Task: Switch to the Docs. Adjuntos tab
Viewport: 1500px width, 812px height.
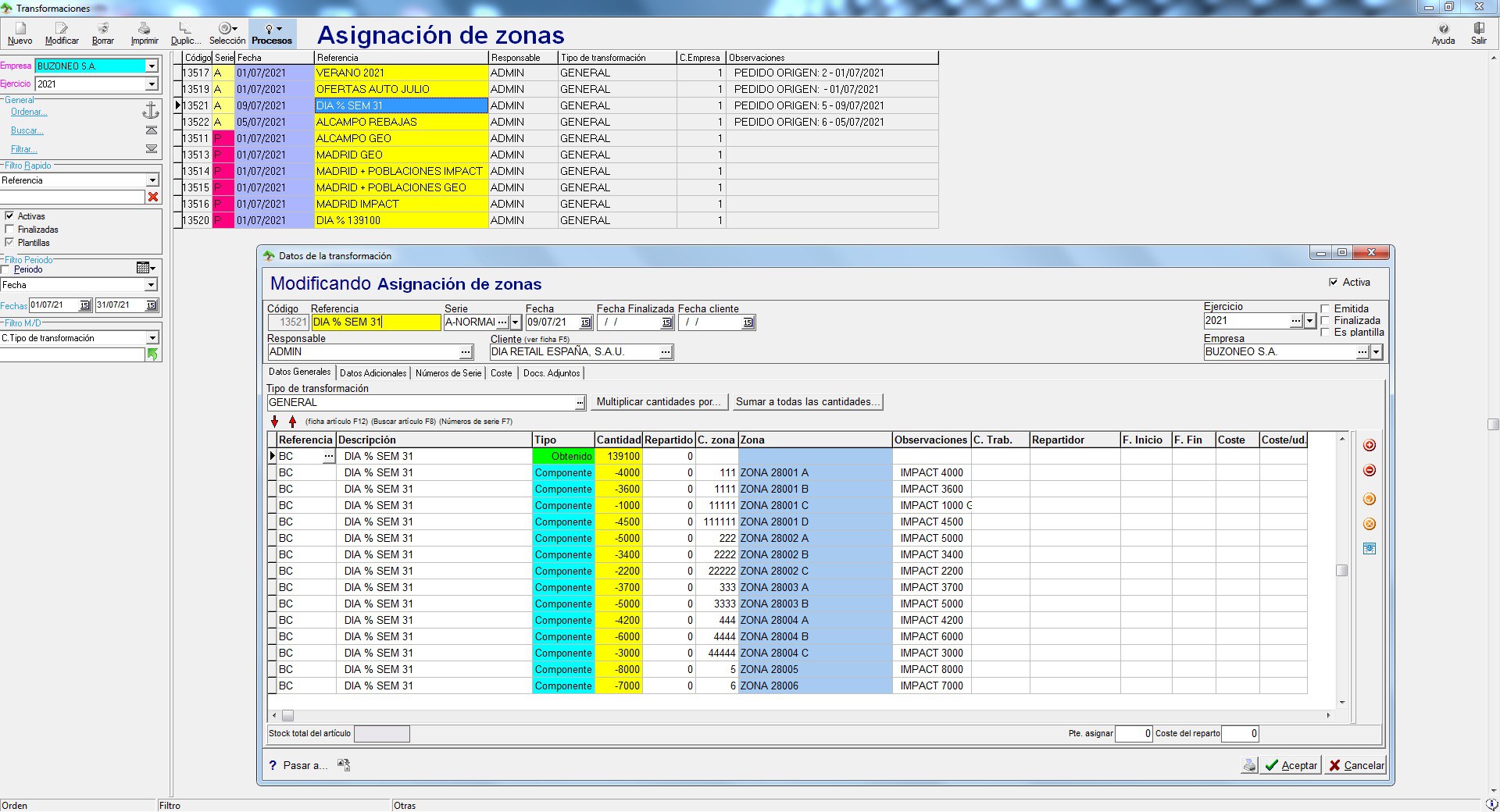Action: tap(552, 373)
